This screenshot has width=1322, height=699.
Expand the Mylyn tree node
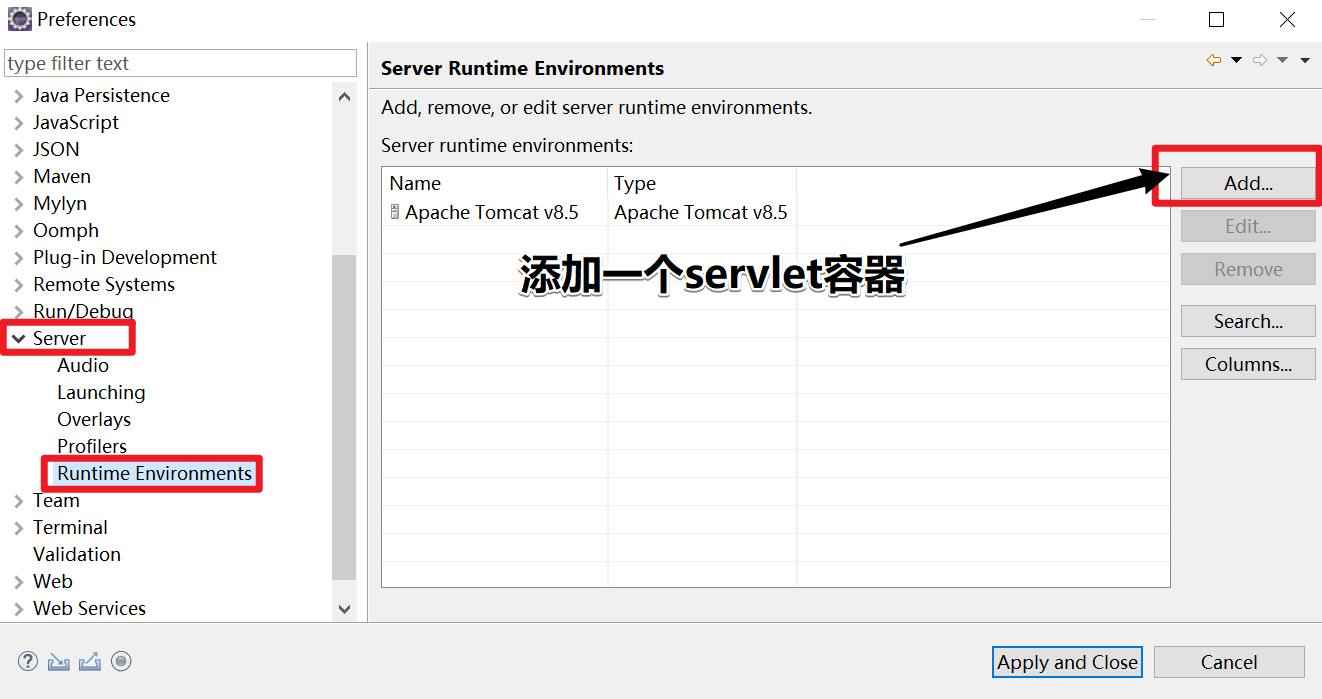coord(19,204)
